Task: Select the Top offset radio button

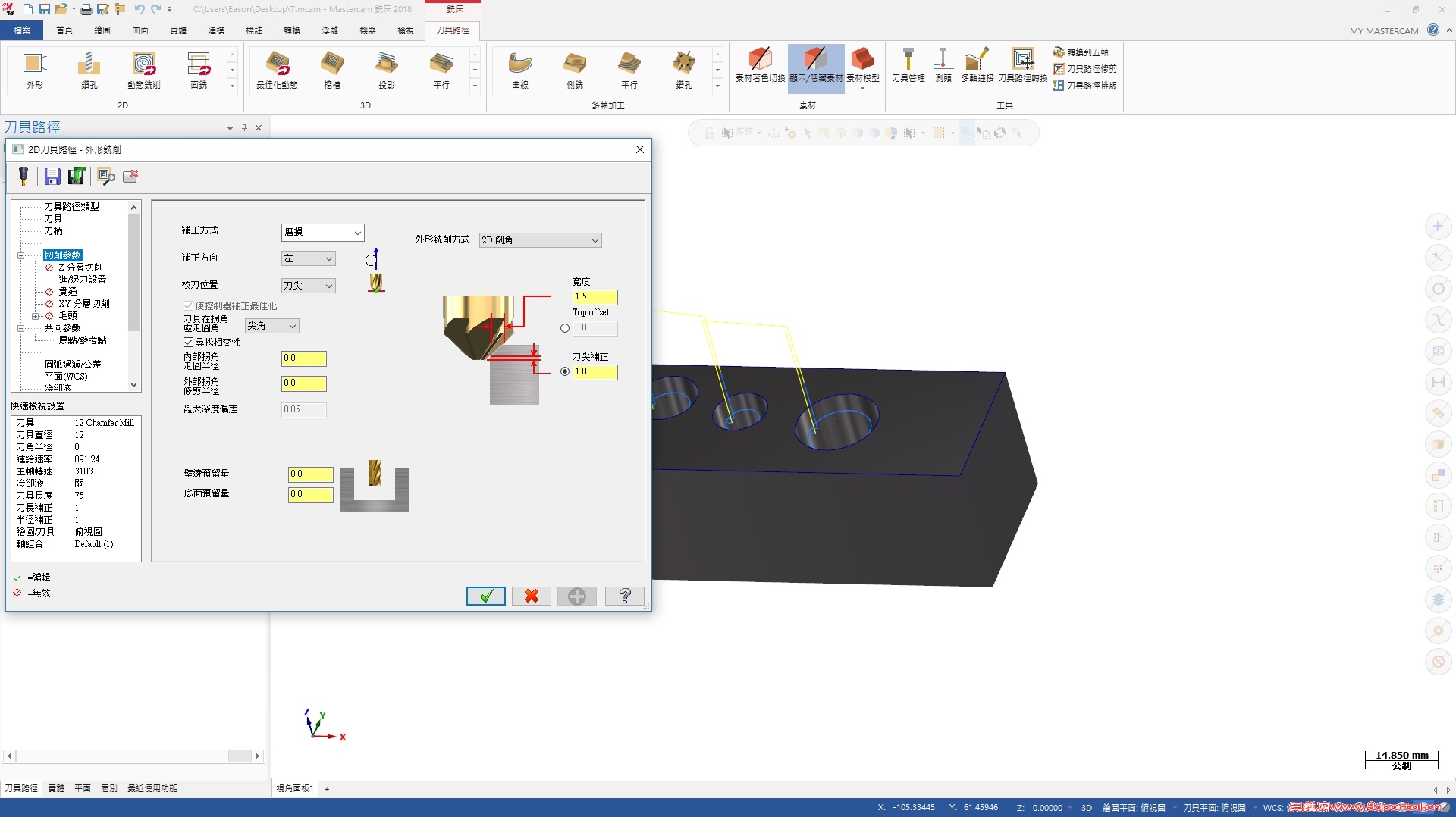Action: coord(565,328)
